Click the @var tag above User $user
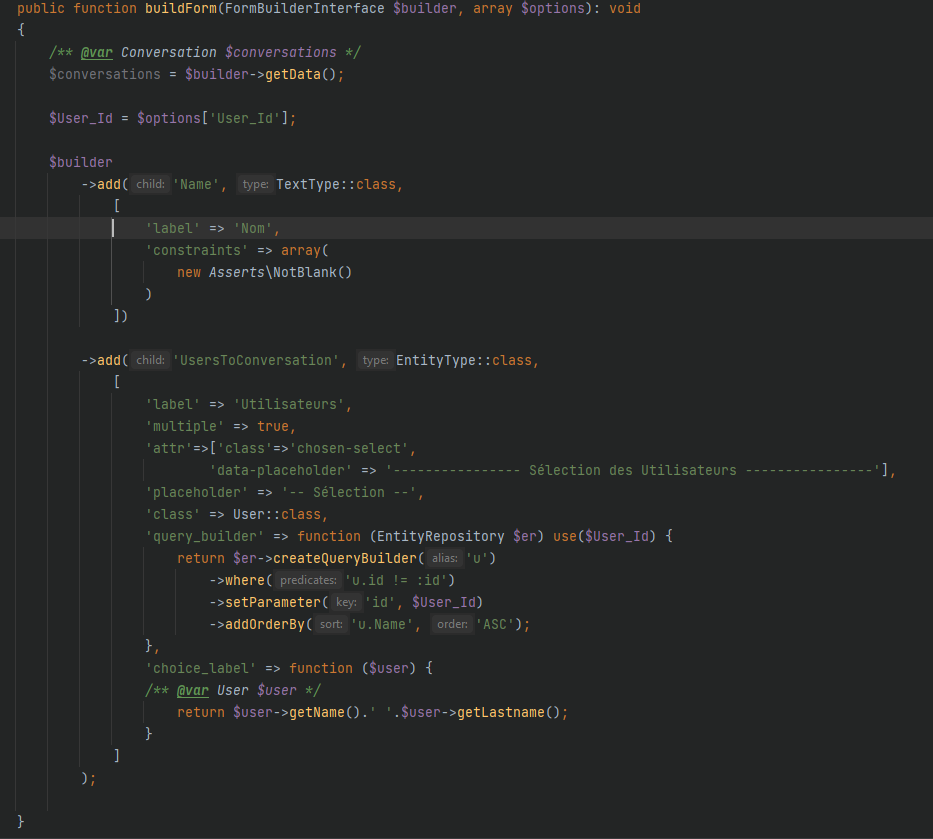This screenshot has width=933, height=839. click(193, 691)
